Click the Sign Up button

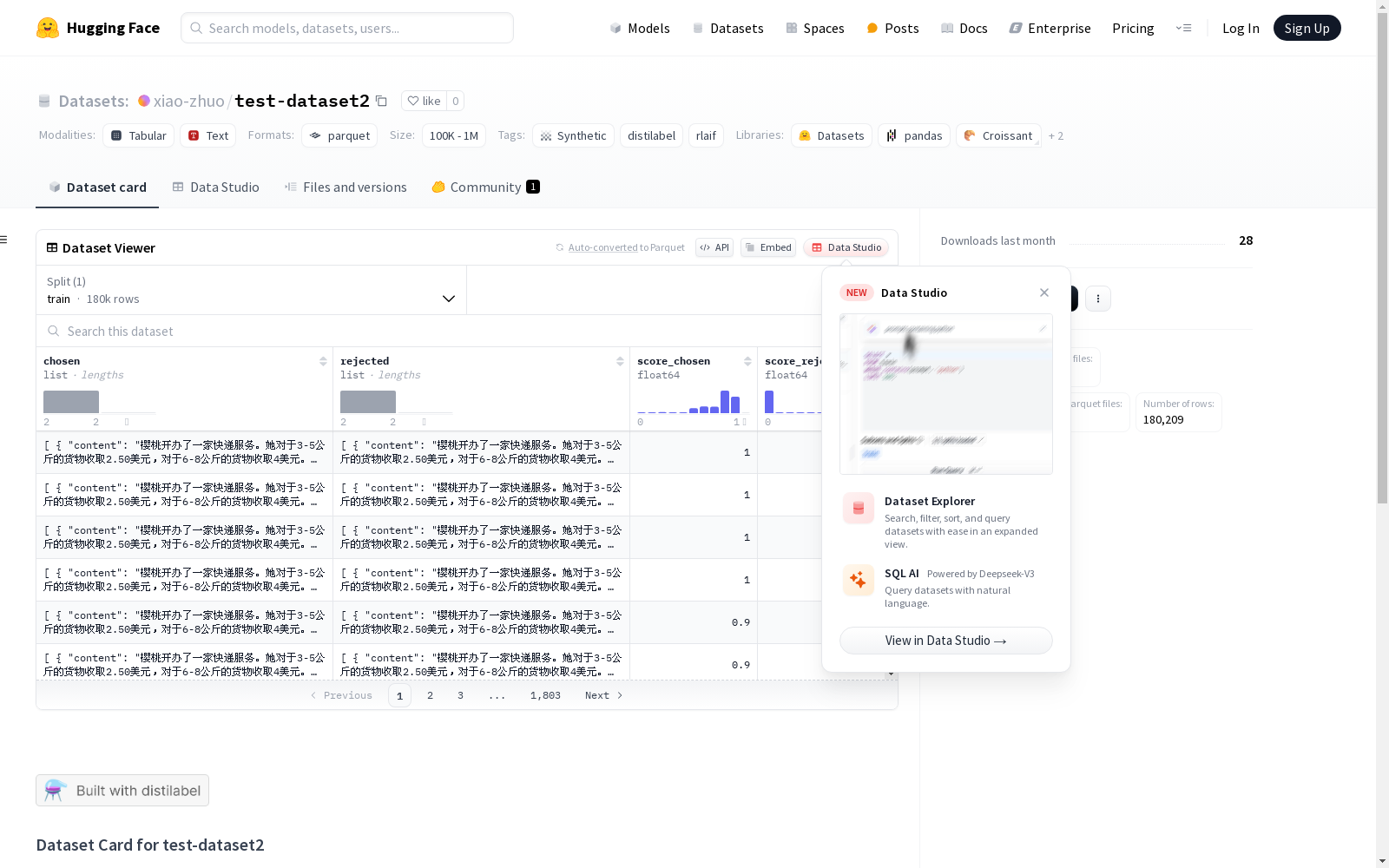[1307, 28]
